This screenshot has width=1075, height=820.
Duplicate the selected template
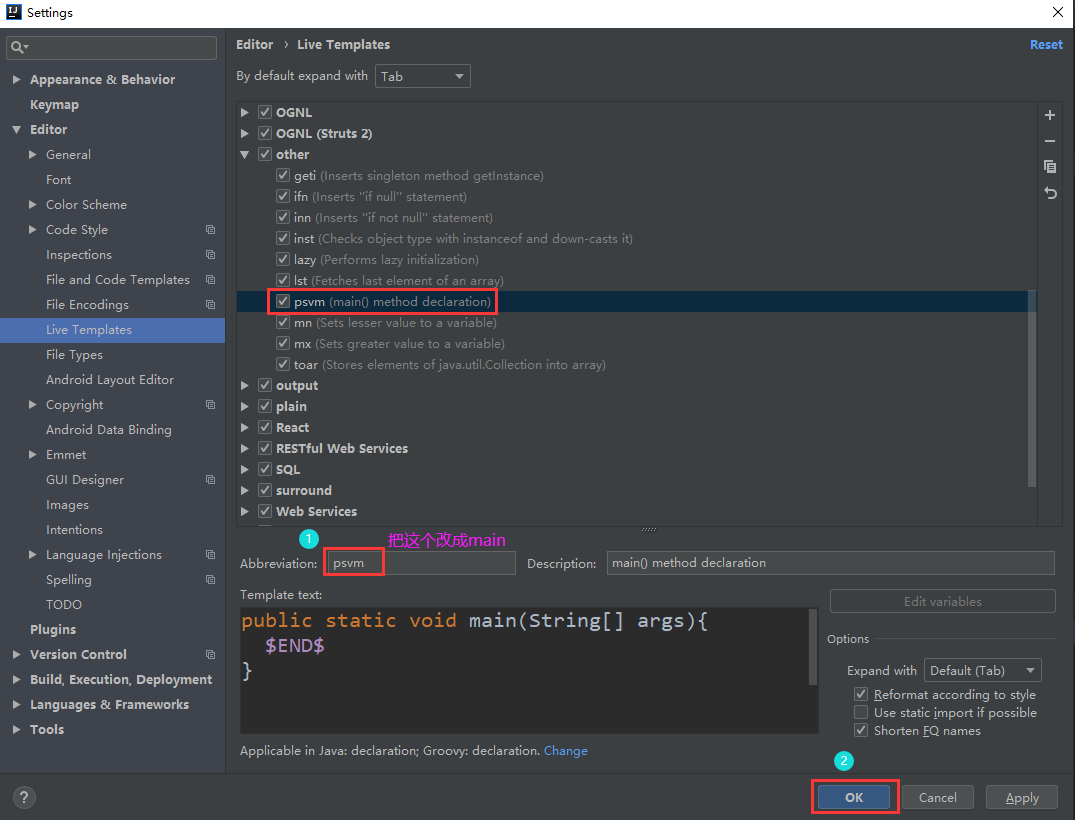click(1049, 167)
